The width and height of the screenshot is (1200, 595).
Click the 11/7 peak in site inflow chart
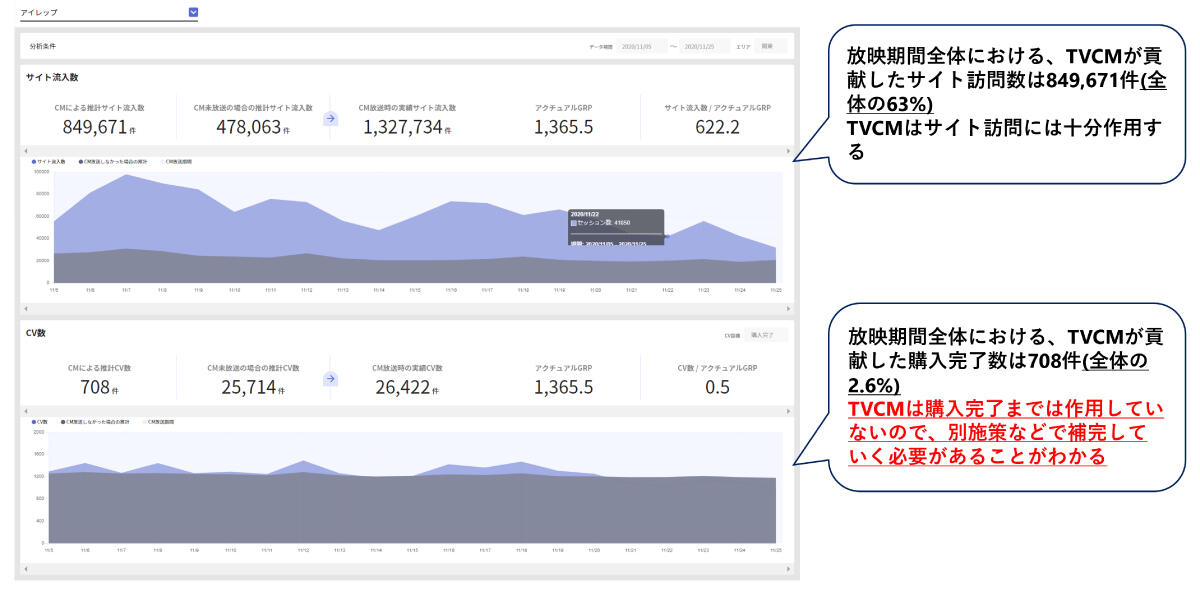[x=126, y=176]
